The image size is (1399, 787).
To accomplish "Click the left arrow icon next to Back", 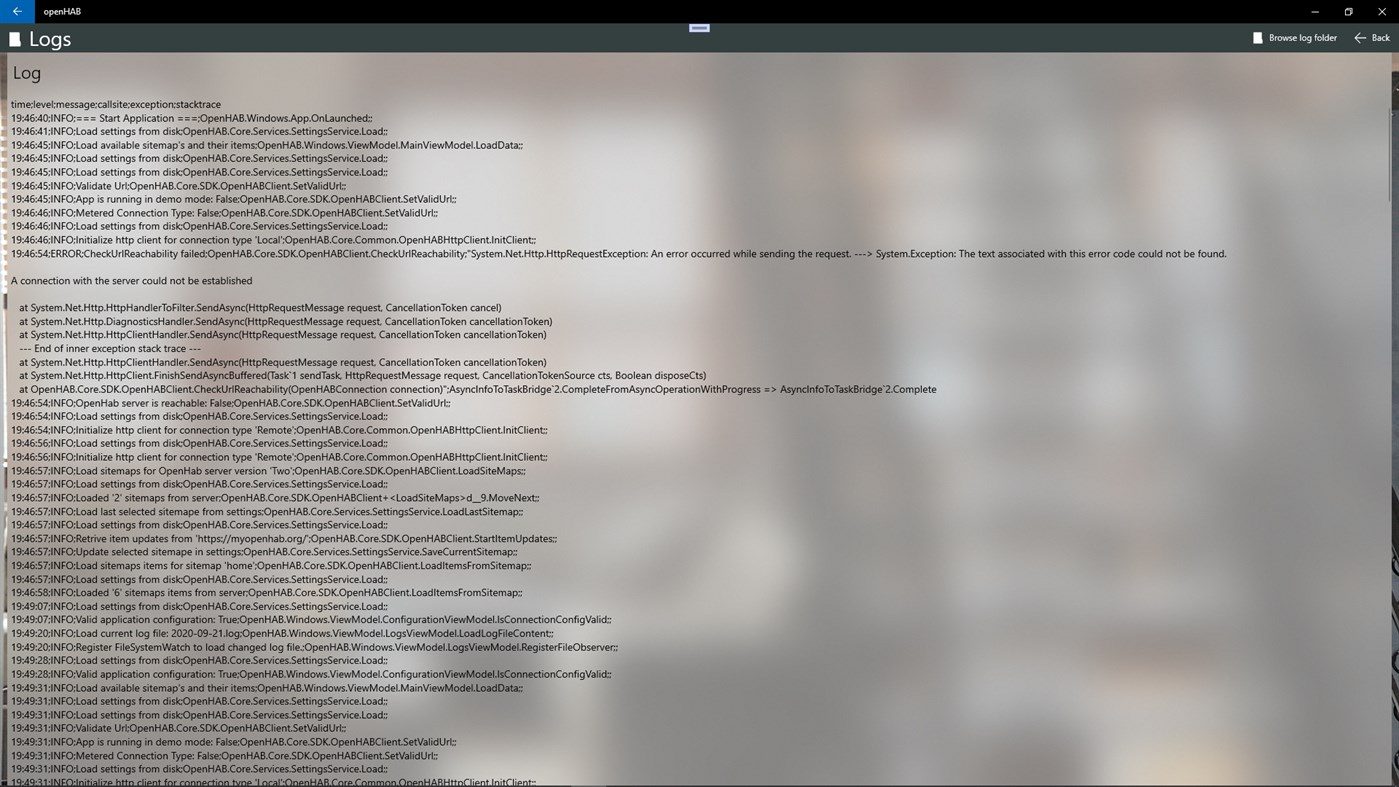I will click(x=1360, y=37).
